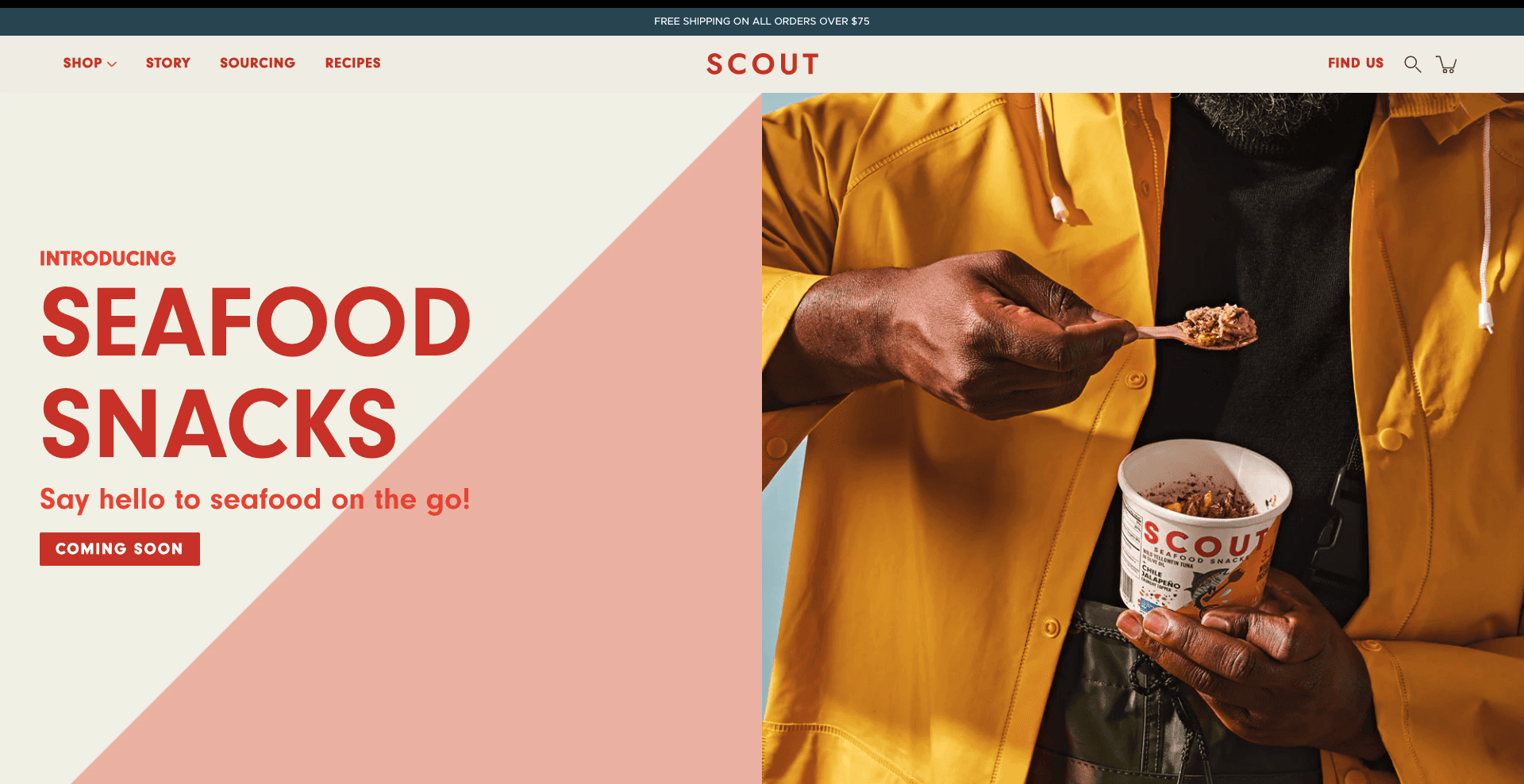Image resolution: width=1524 pixels, height=784 pixels.
Task: Click the Introducing label text
Action: (108, 259)
